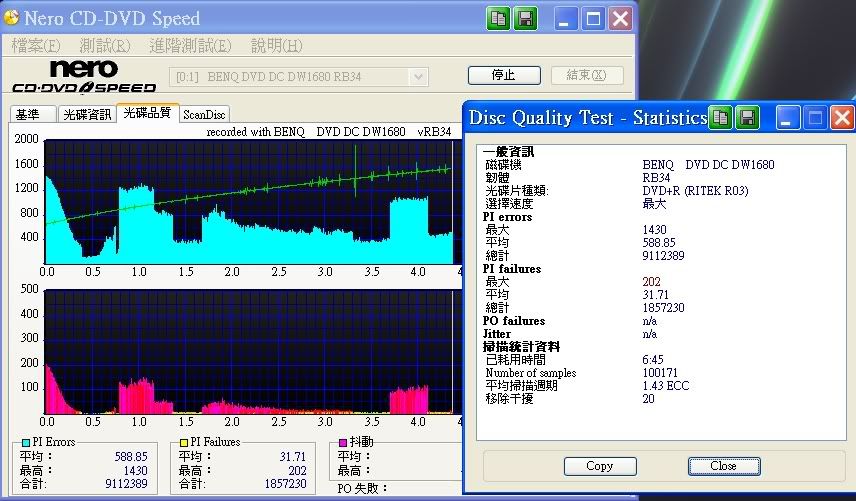
Task: Open the 檔案(F) menu
Action: point(36,45)
